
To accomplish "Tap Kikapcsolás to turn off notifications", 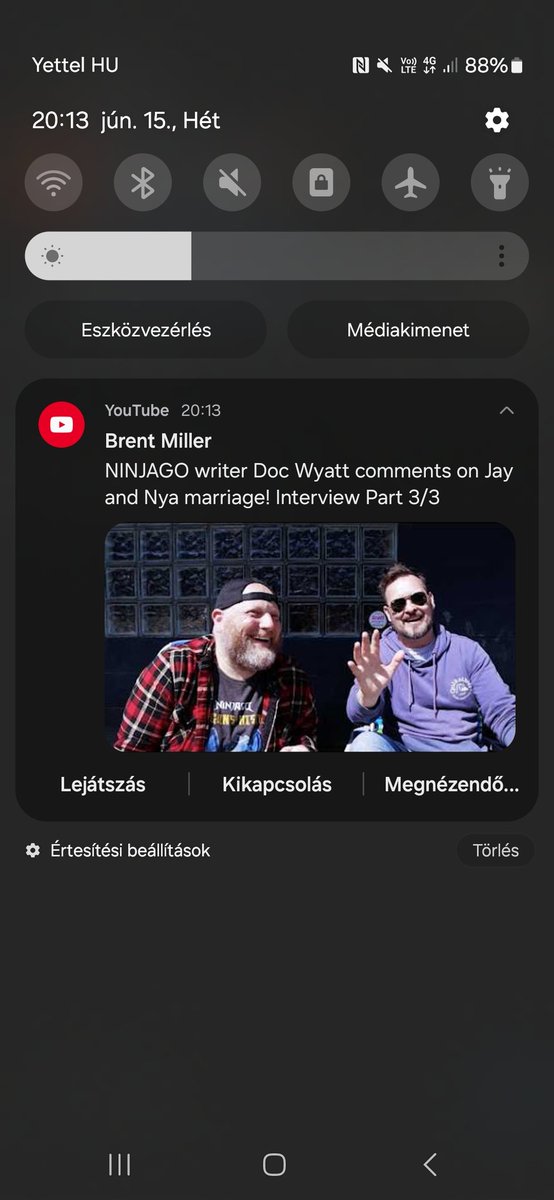I will click(x=277, y=785).
